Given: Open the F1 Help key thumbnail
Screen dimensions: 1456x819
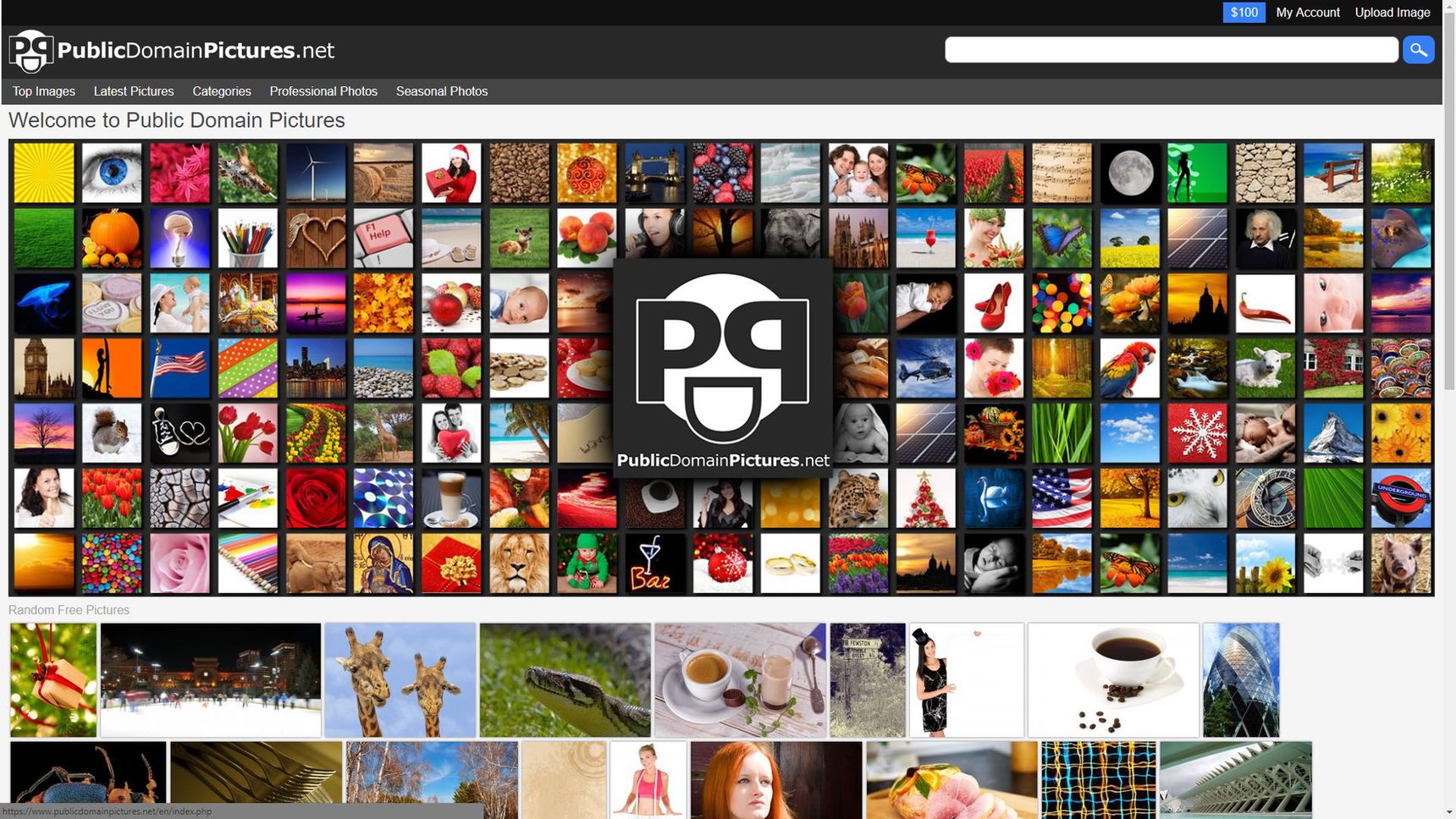Looking at the screenshot, I should click(383, 238).
